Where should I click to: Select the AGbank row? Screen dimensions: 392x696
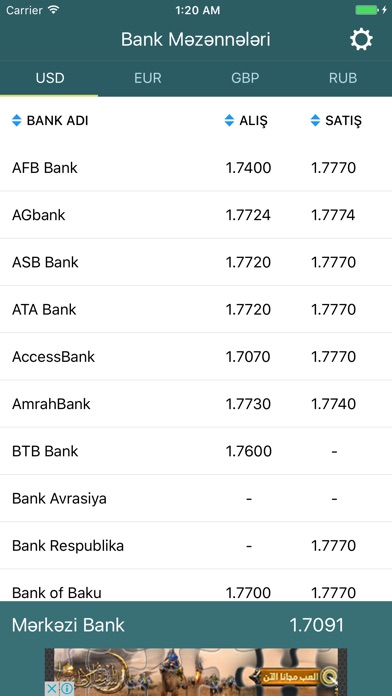click(196, 215)
